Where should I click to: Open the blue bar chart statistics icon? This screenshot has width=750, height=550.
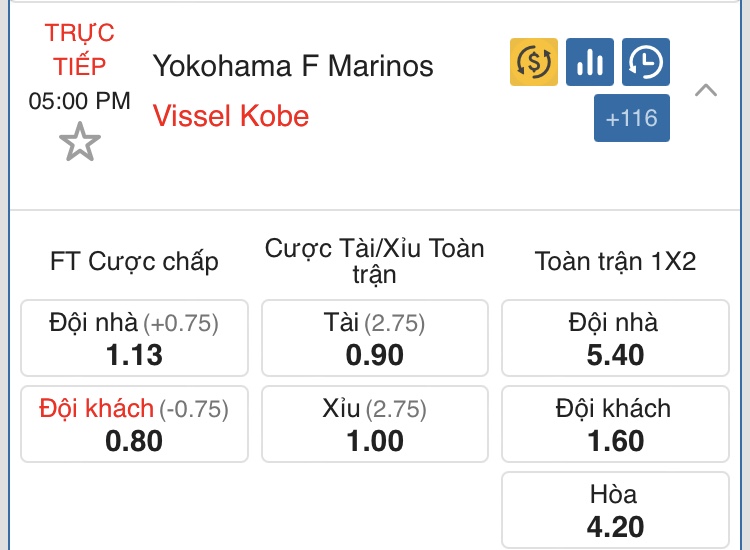[590, 62]
